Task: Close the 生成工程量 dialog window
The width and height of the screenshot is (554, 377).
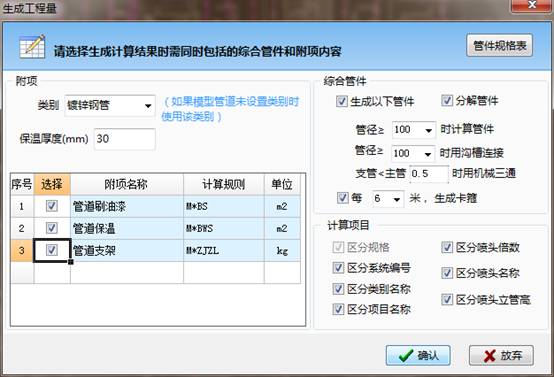Action: pyautogui.click(x=532, y=5)
